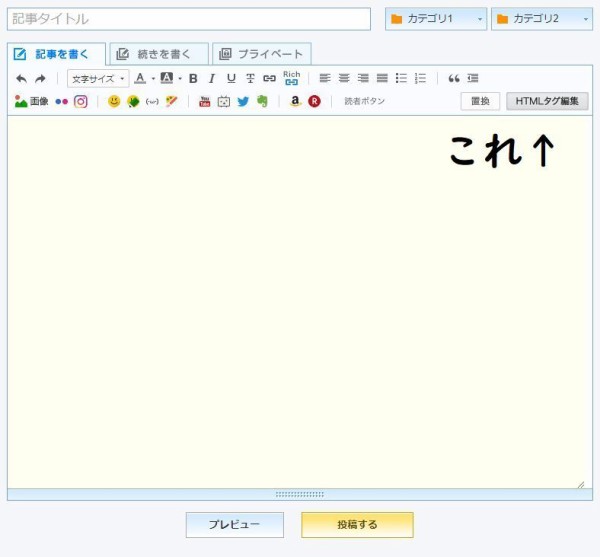600x557 pixels.
Task: Switch to the 続きを書く tab
Action: [159, 54]
